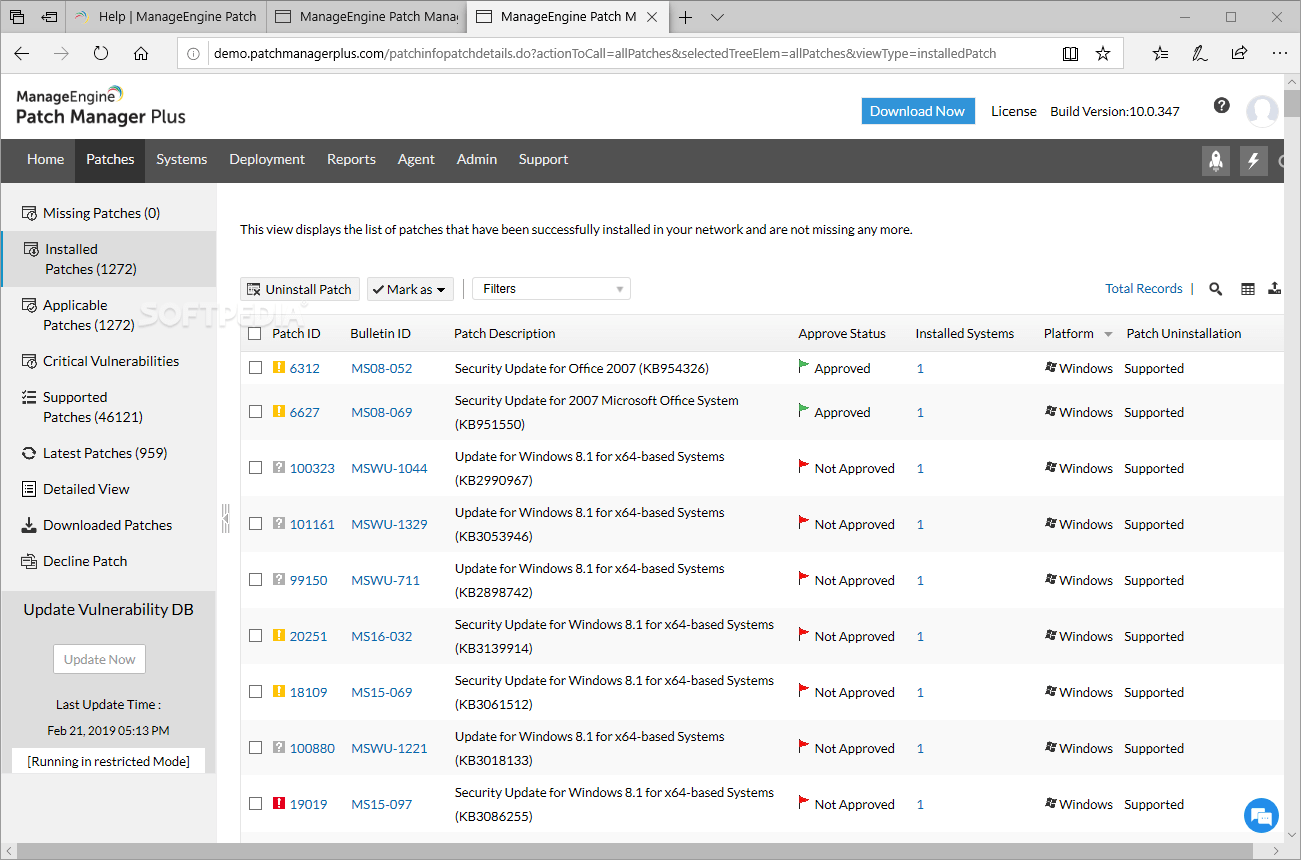Collapse the left sidebar splitter handle
This screenshot has height=860, width=1301.
(225, 517)
